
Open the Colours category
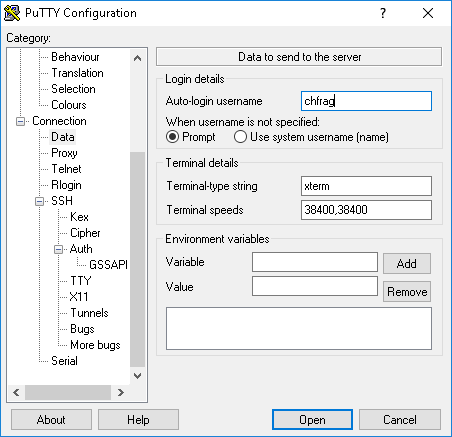click(x=69, y=105)
